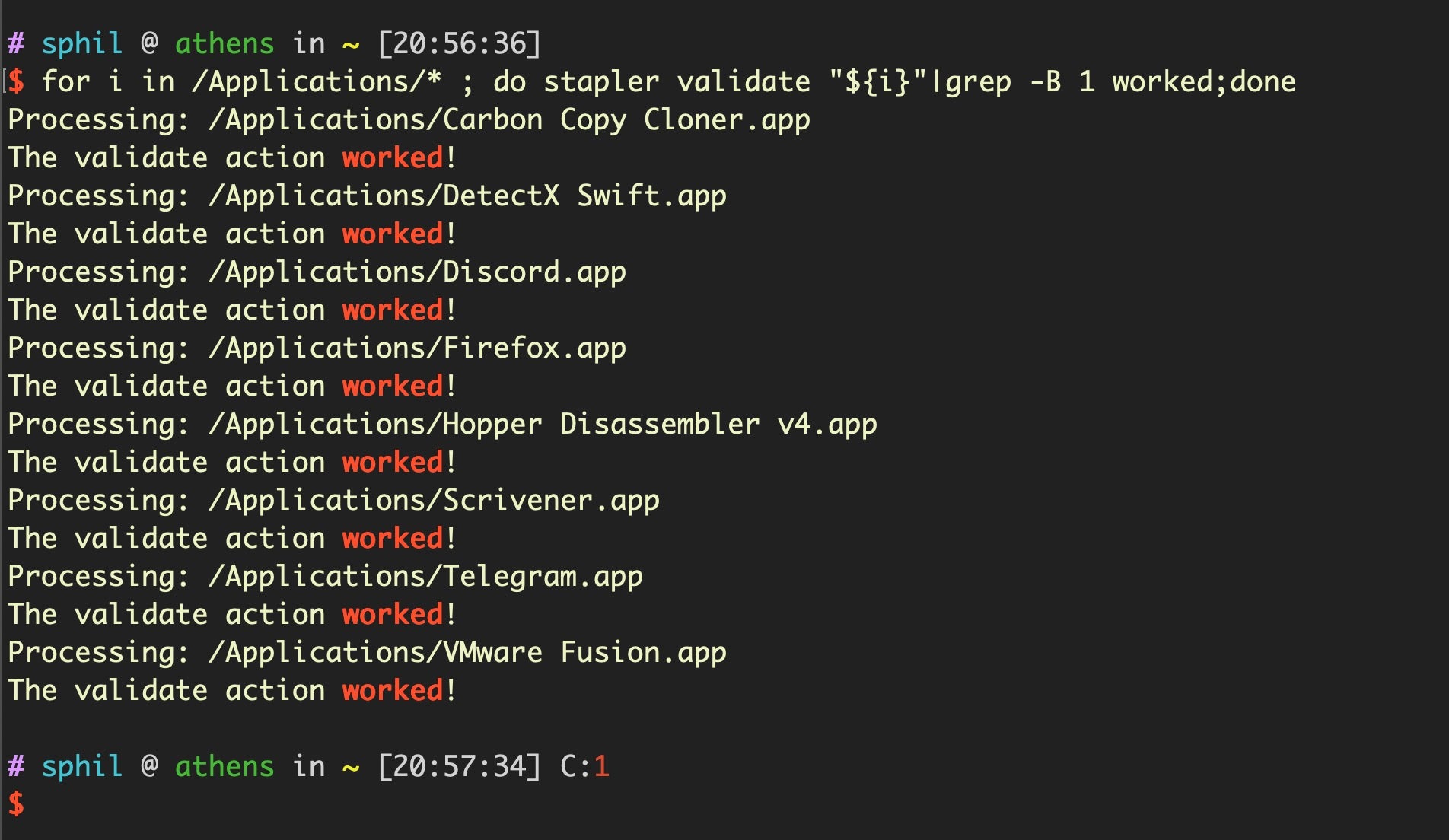Click "worked;done" at the command's end
The image size is (1449, 840).
tap(1203, 82)
